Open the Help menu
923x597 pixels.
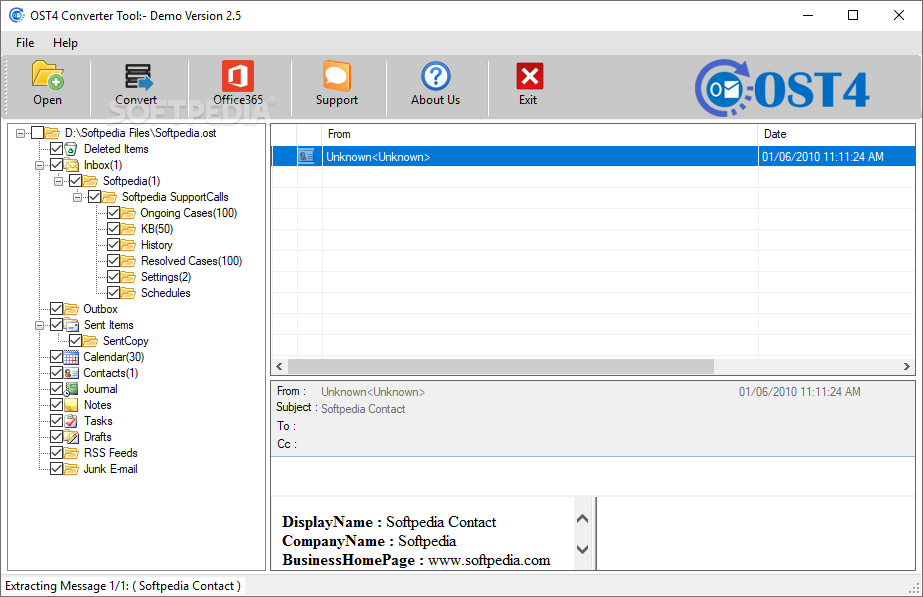coord(65,42)
